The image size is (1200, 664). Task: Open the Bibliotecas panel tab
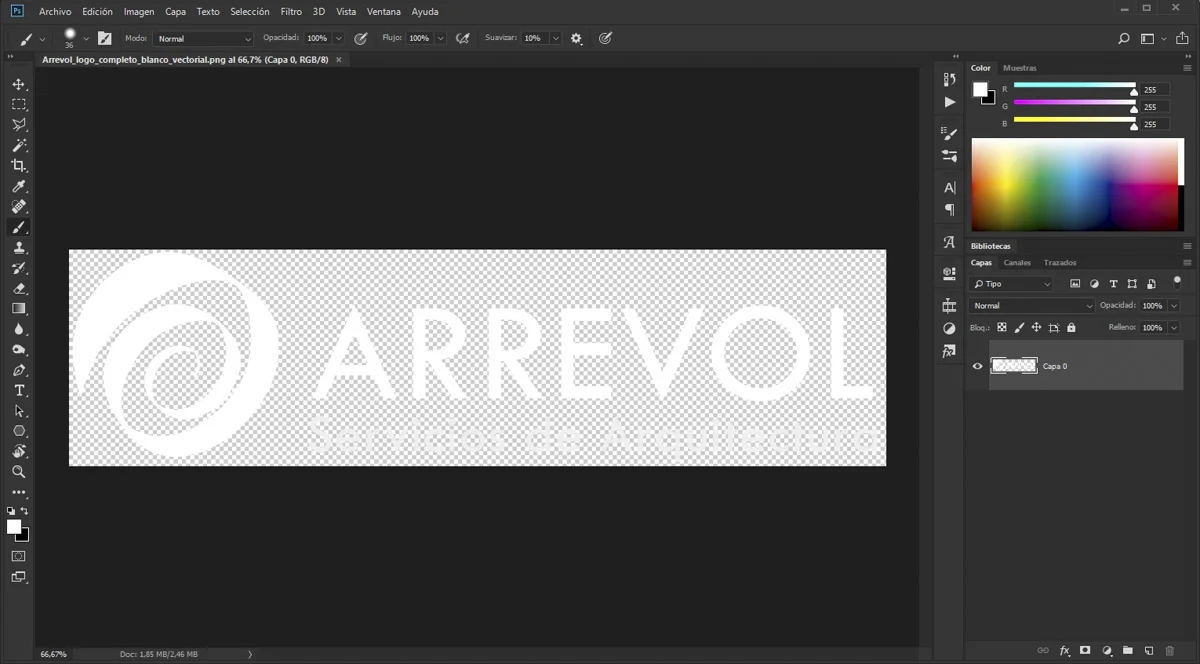coord(991,246)
